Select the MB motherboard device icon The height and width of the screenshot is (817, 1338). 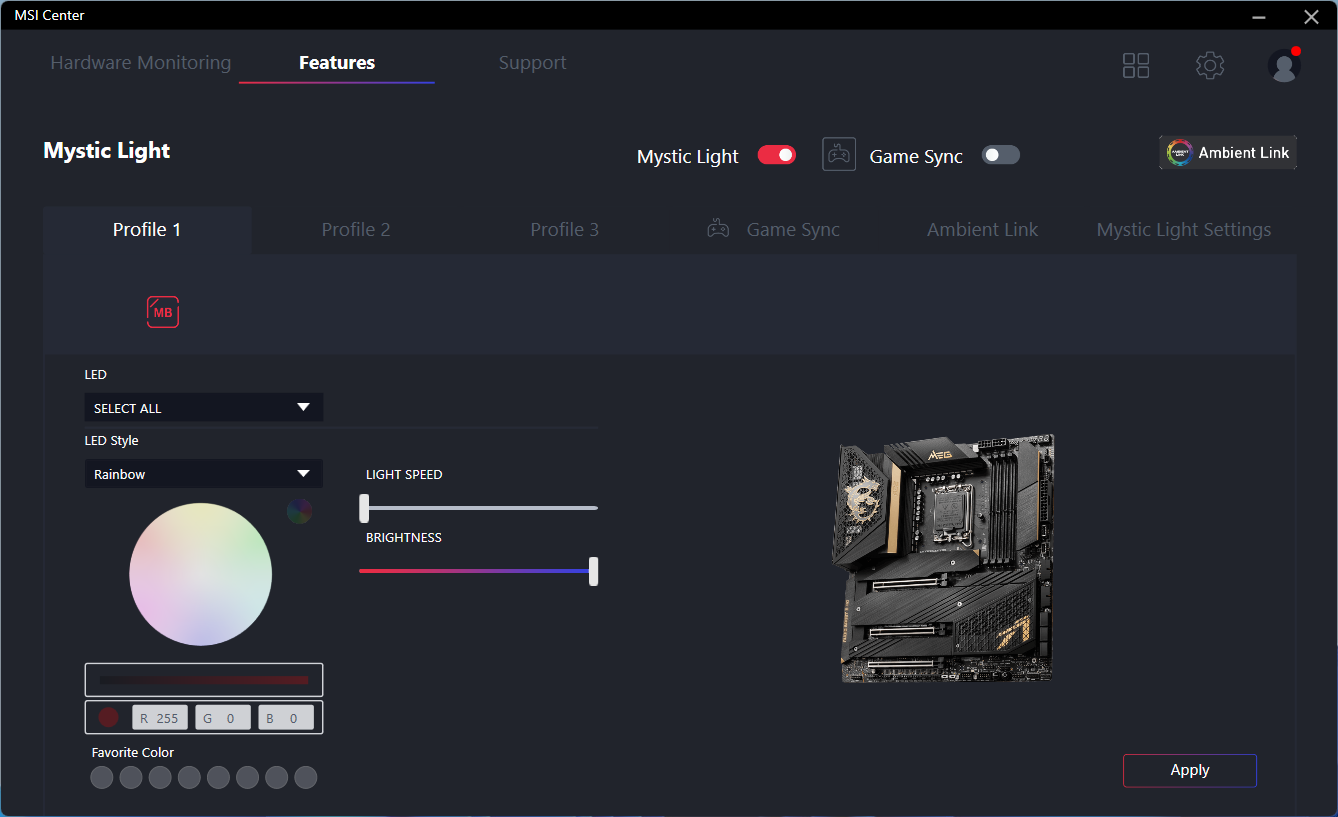(163, 312)
